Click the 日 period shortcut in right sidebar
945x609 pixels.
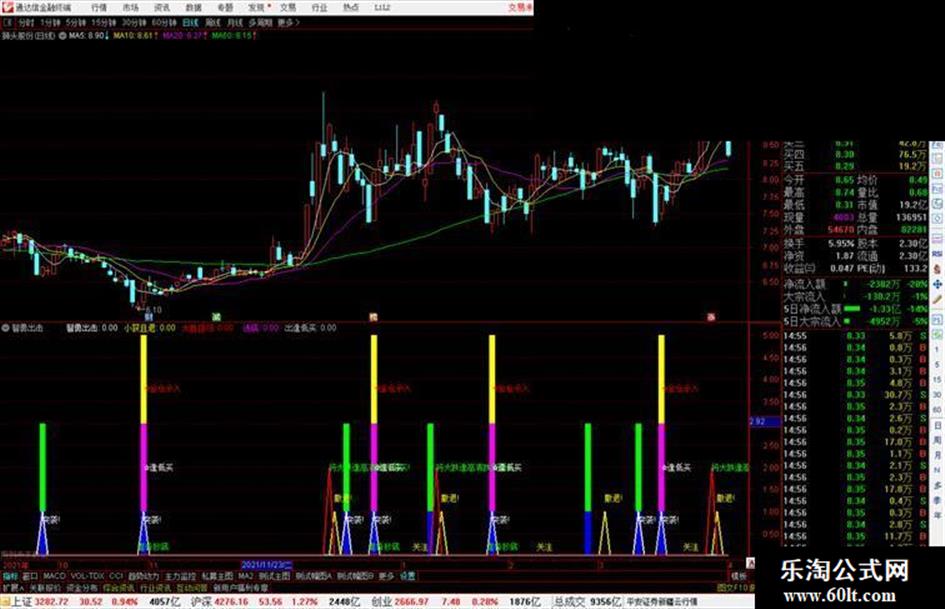[937, 426]
